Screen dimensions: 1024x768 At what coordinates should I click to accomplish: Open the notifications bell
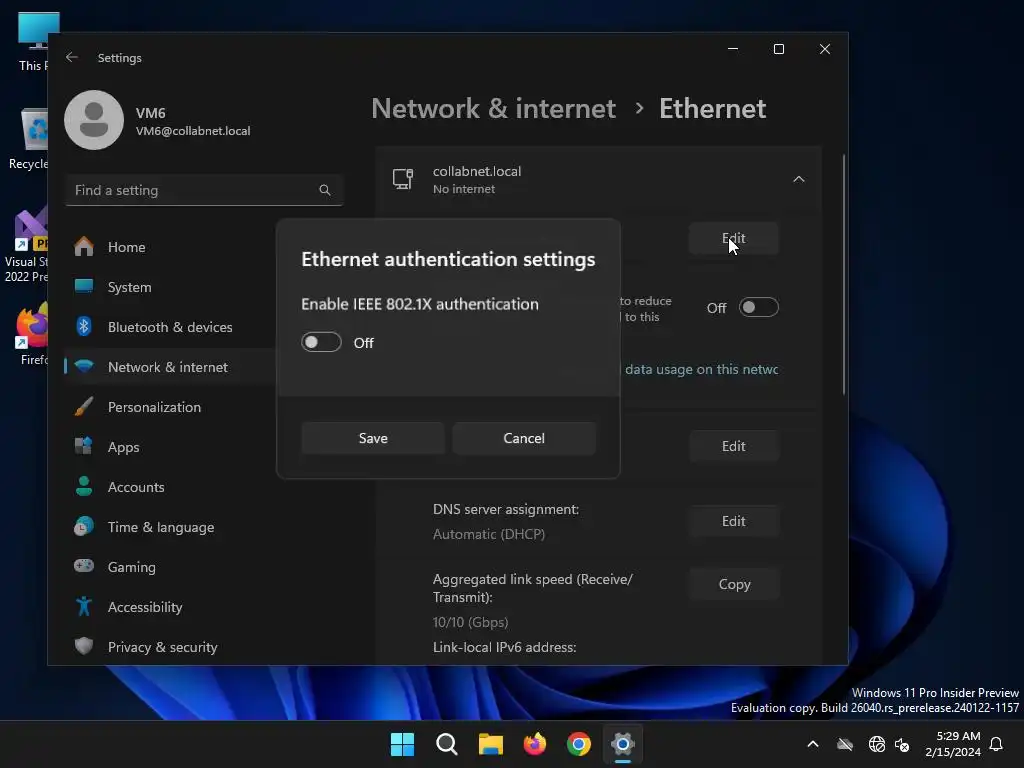(996, 744)
